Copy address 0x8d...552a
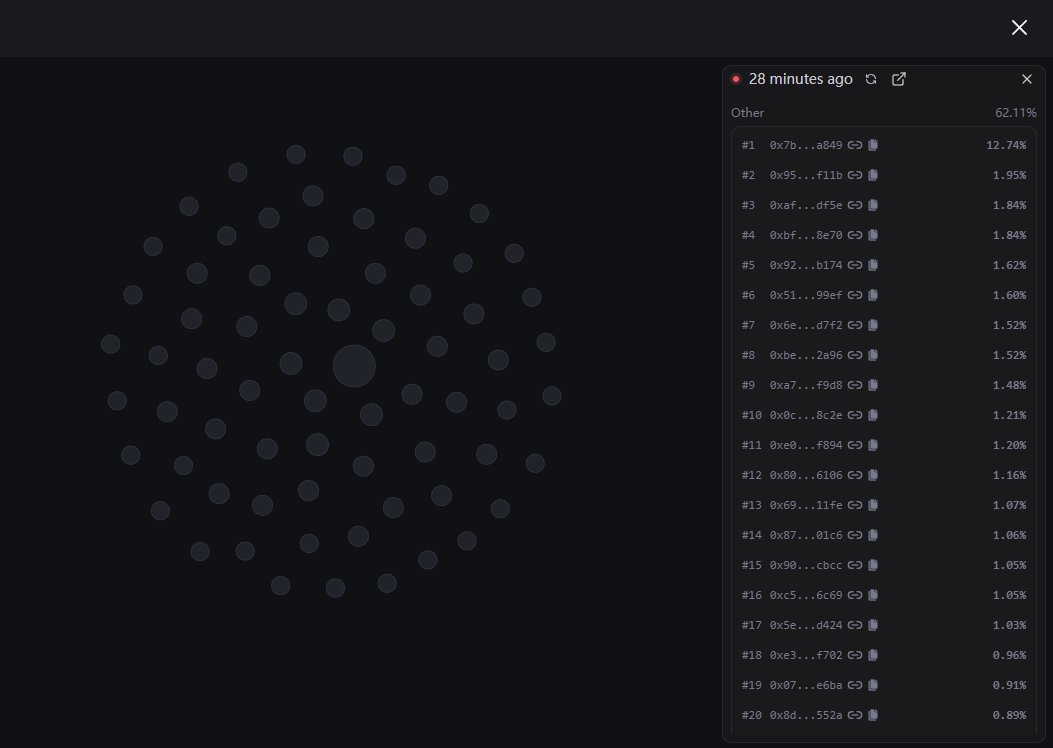1053x748 pixels. click(x=873, y=715)
